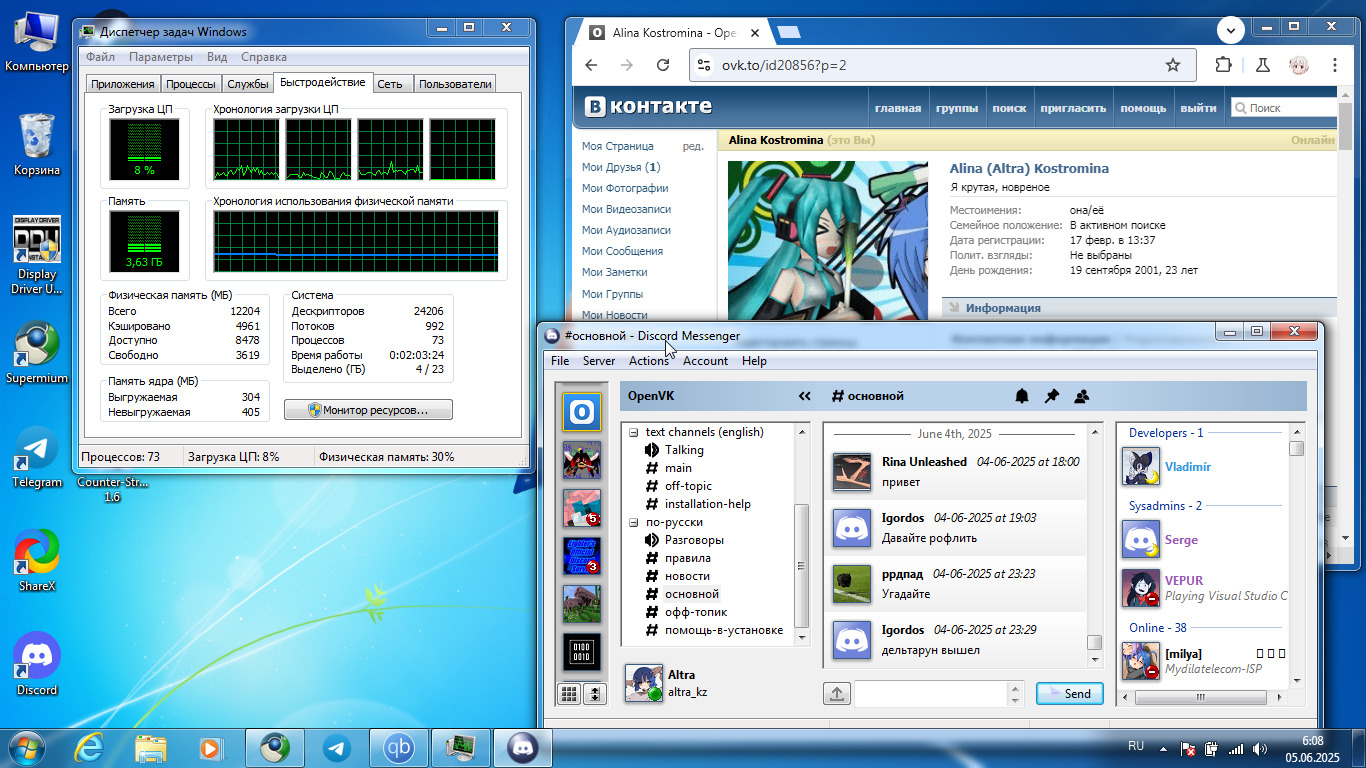
Task: Click the Send button
Action: 1069,693
